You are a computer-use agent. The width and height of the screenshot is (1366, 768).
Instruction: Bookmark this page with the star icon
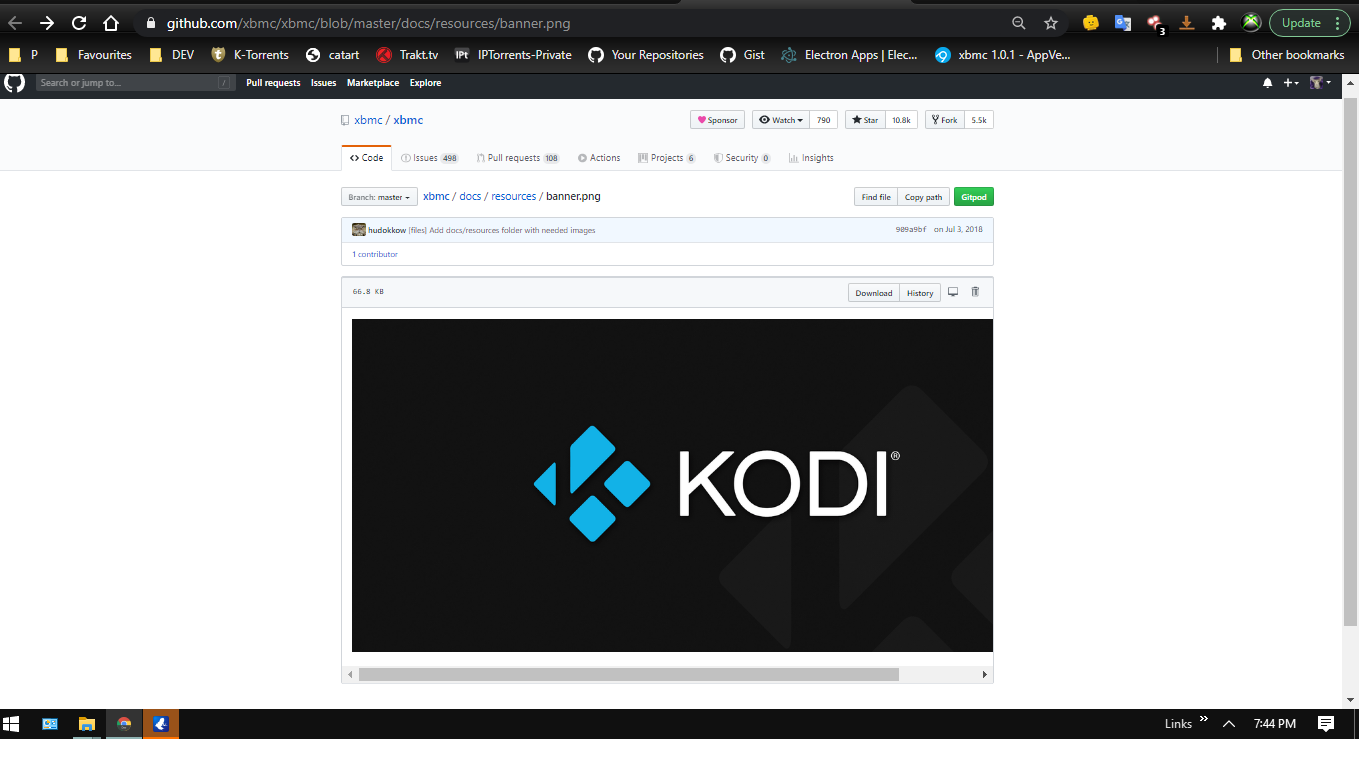(1051, 23)
